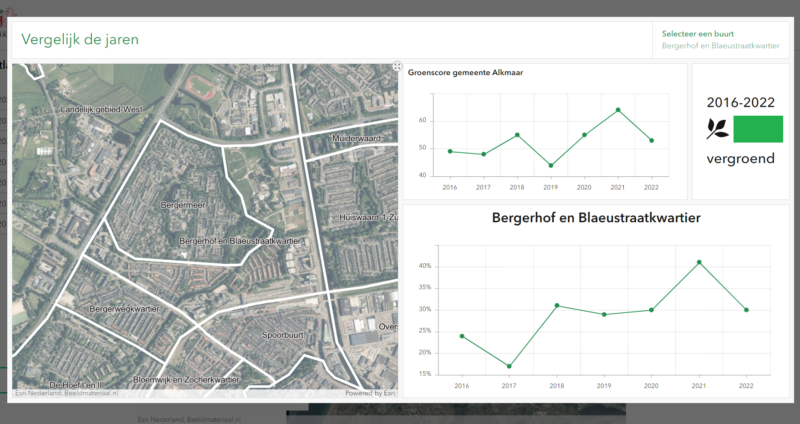Image resolution: width=800 pixels, height=424 pixels.
Task: Select Bergermeer neighborhood on the map
Action: 182,204
